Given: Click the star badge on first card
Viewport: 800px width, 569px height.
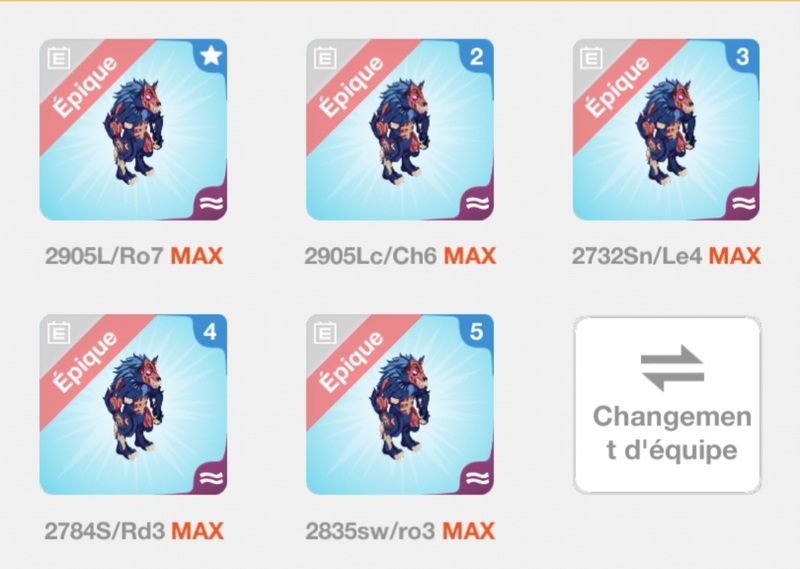Looking at the screenshot, I should pos(211,56).
